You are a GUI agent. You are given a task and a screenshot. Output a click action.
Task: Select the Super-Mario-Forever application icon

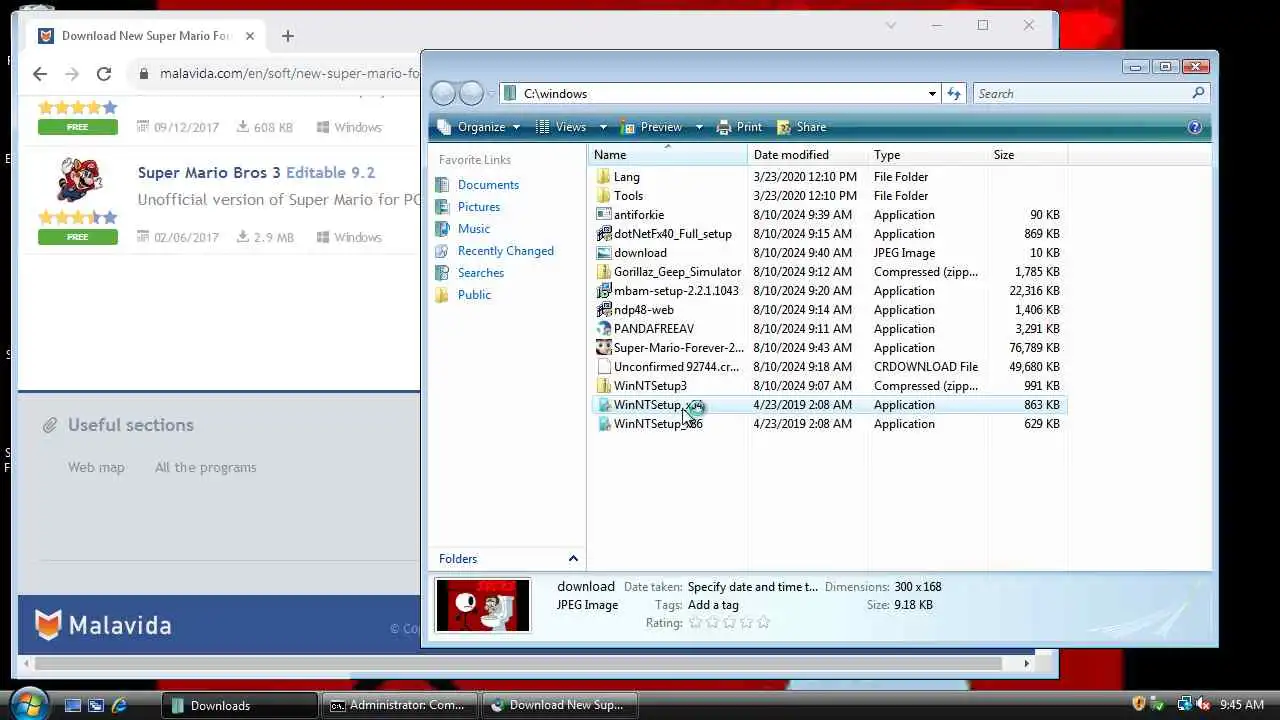pos(603,348)
